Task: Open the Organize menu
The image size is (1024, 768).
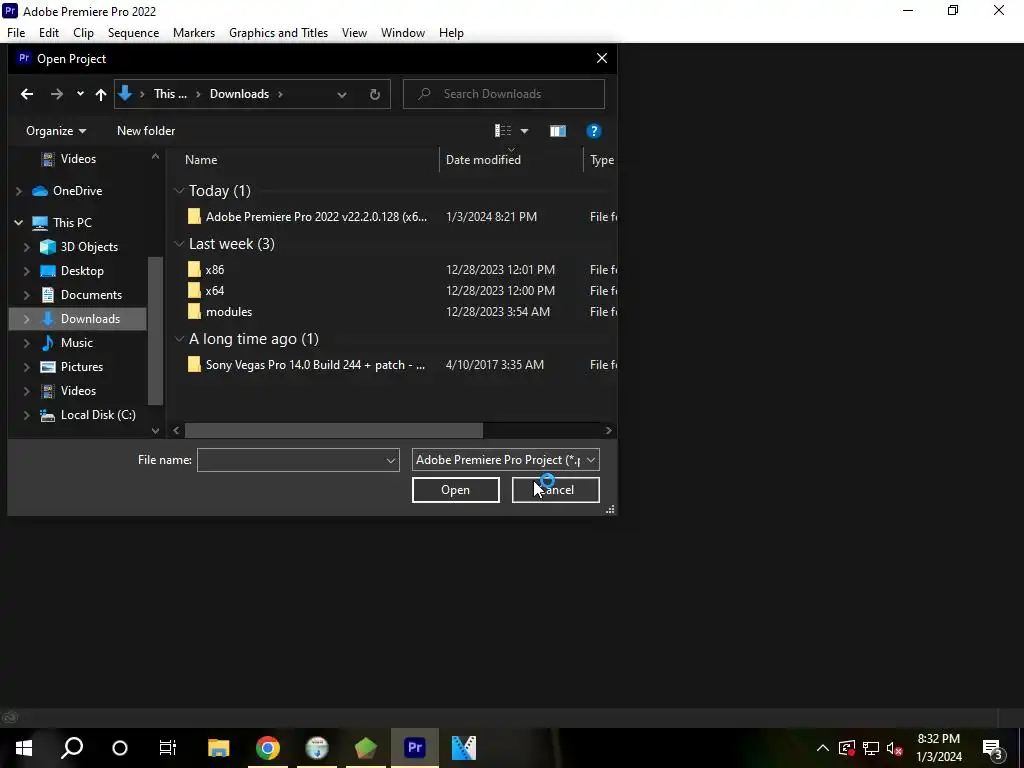Action: click(56, 131)
